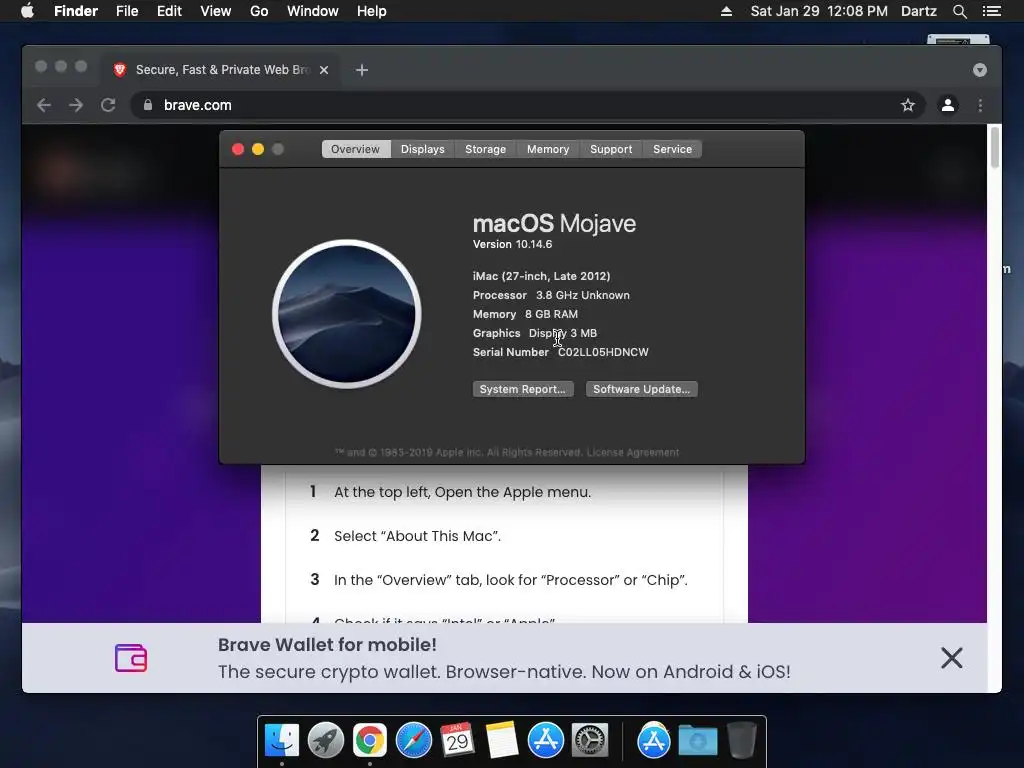Open the Downloads folder in the Dock
The height and width of the screenshot is (768, 1024).
pyautogui.click(x=697, y=741)
